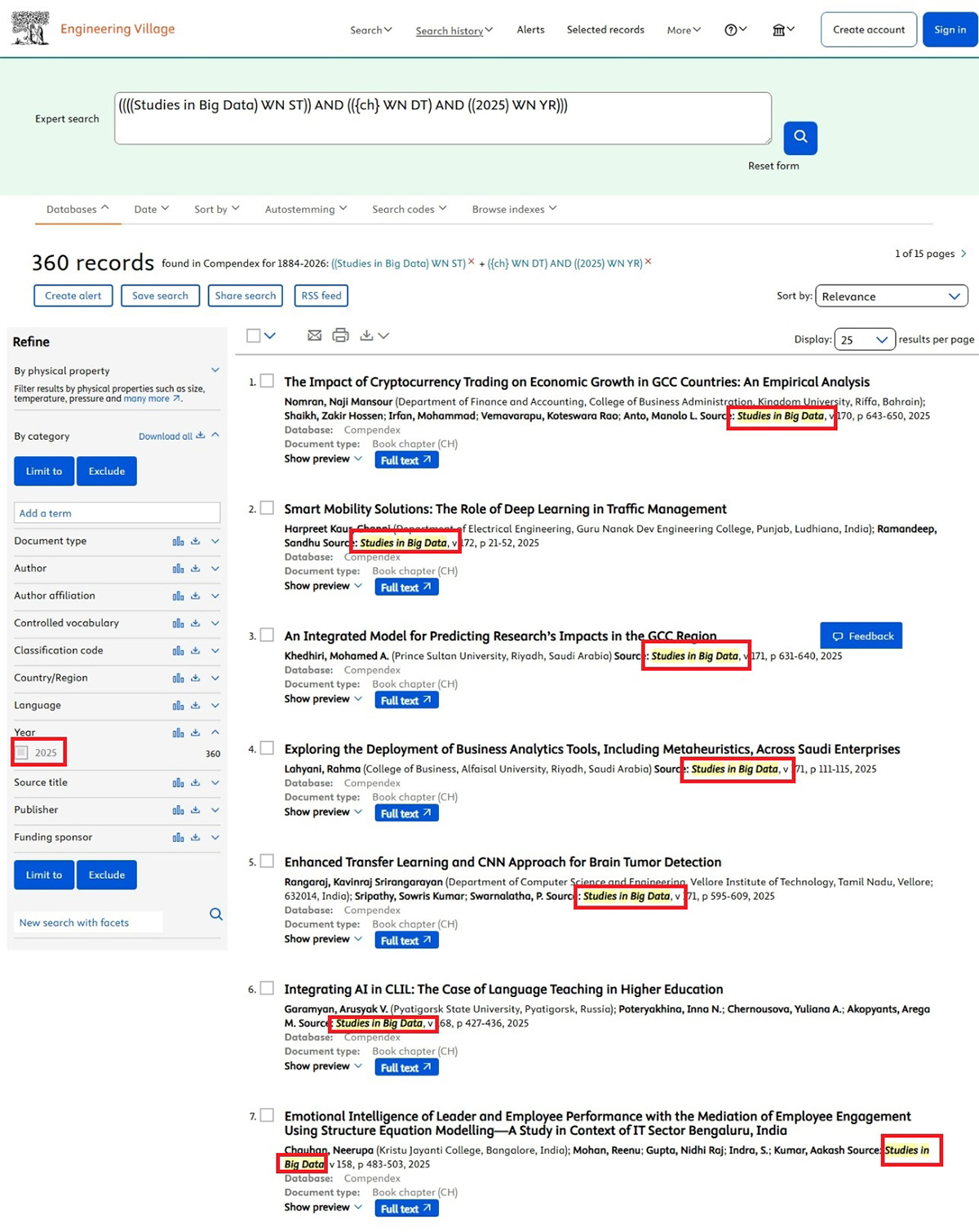Go to next results page arrow

click(963, 254)
